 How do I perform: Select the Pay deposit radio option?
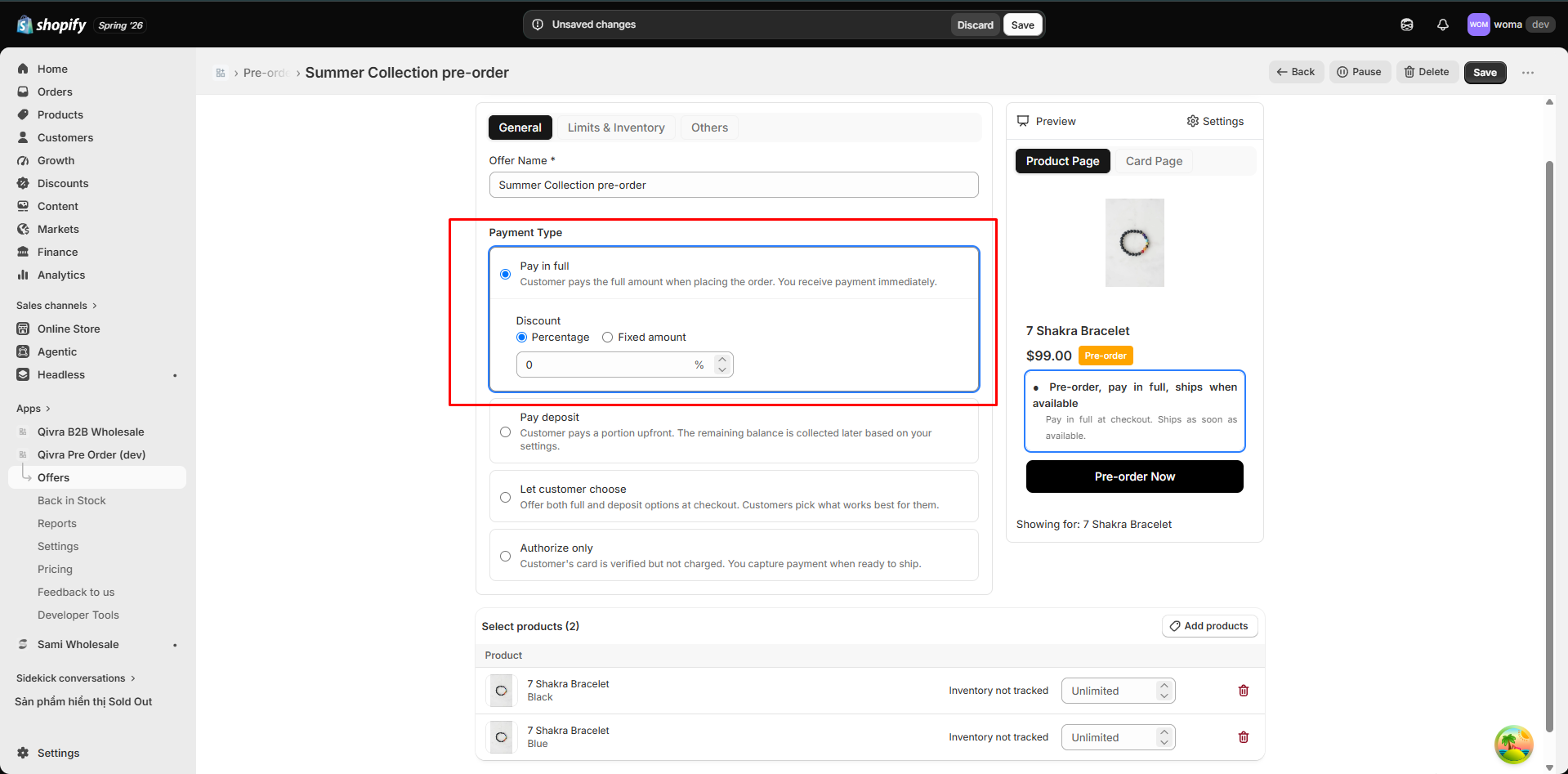pos(505,432)
